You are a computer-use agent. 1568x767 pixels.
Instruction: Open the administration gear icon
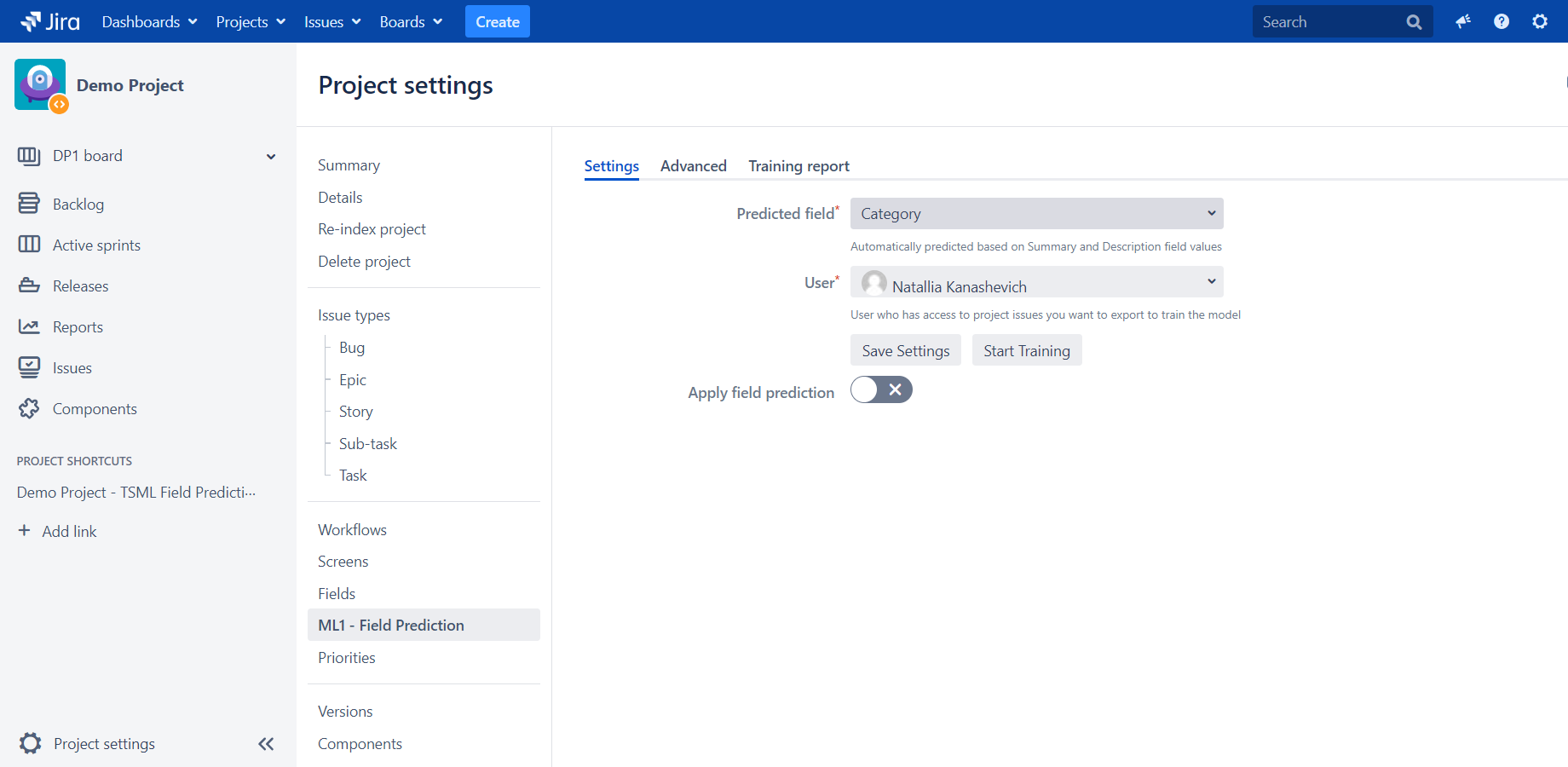pos(1540,21)
